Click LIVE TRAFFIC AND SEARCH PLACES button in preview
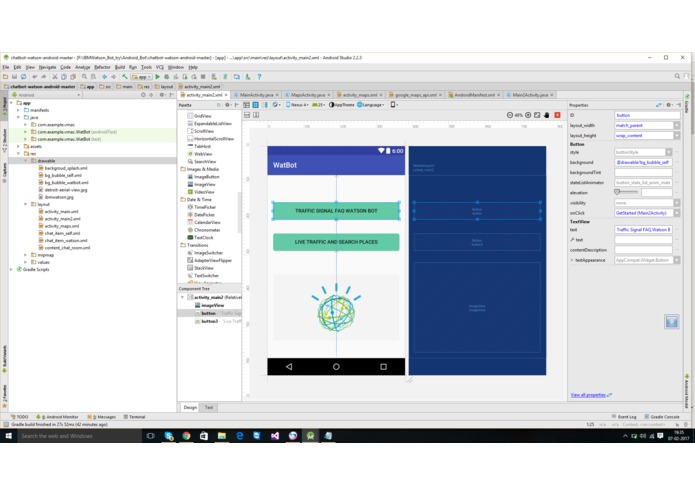 336,242
